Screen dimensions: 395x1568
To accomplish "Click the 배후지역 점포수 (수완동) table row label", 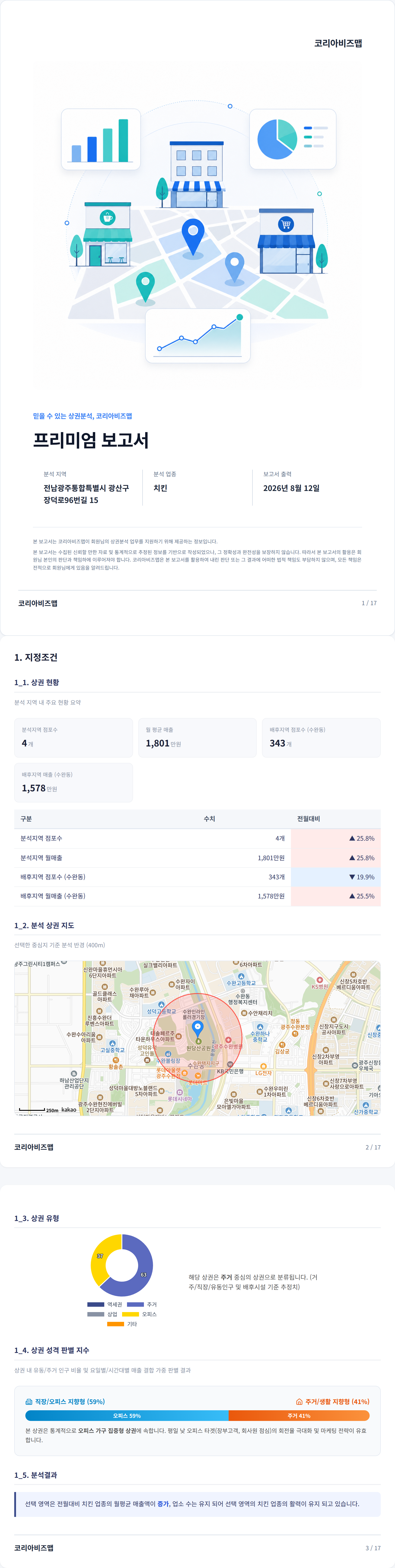I will (x=53, y=877).
